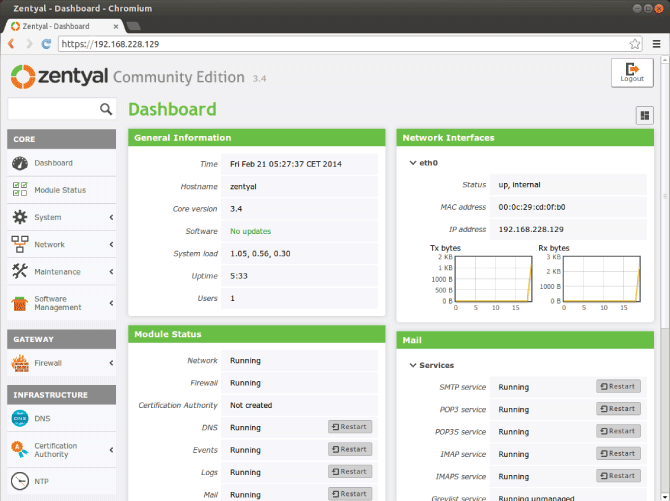Restart the Logs module
This screenshot has width=670, height=501.
pos(350,472)
